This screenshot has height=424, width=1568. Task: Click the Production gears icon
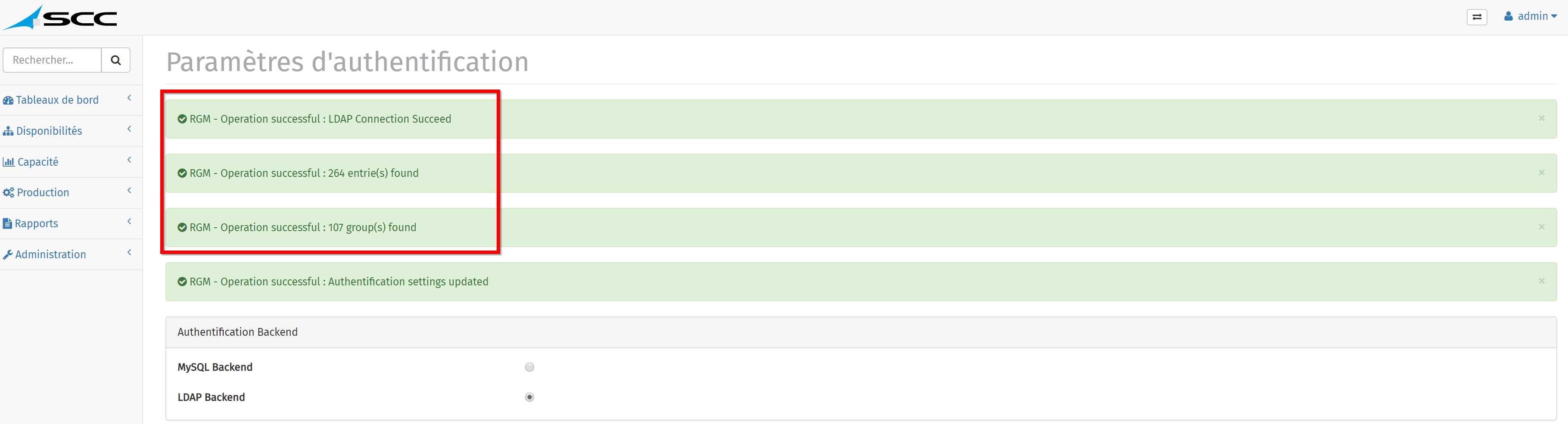coord(9,193)
